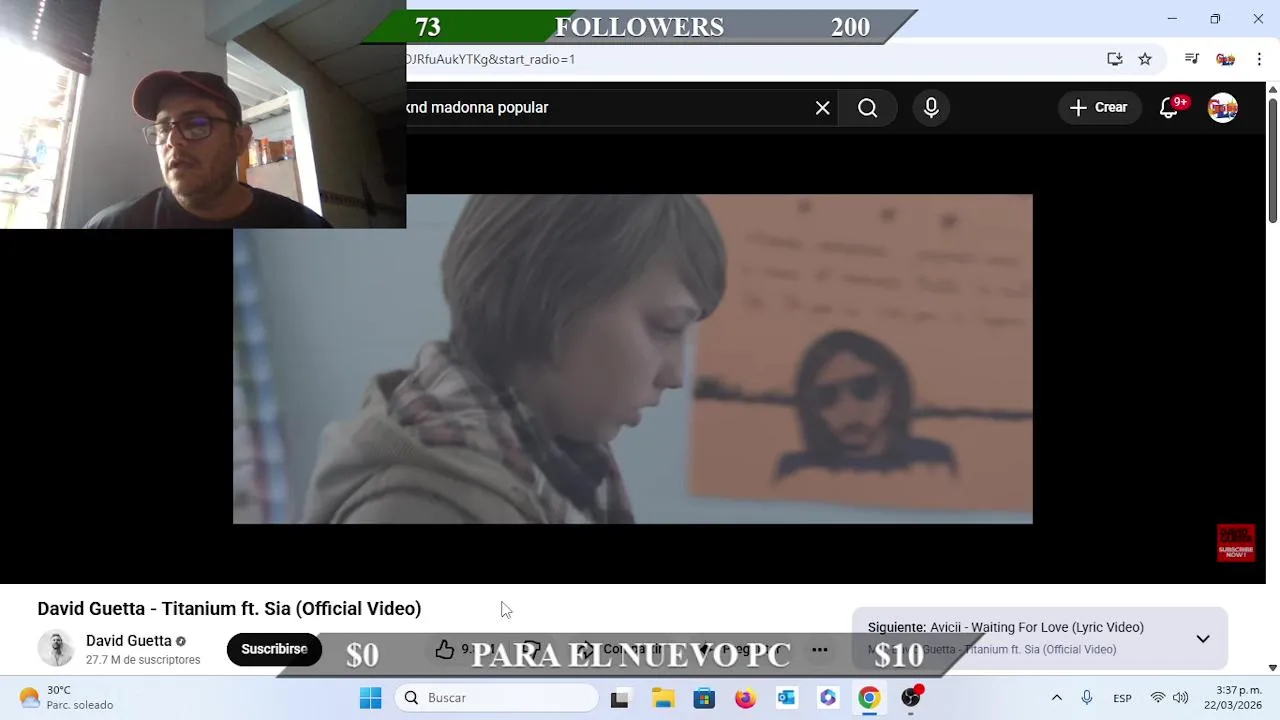Bookmark this page with the star icon
Image resolution: width=1280 pixels, height=720 pixels.
tap(1145, 59)
